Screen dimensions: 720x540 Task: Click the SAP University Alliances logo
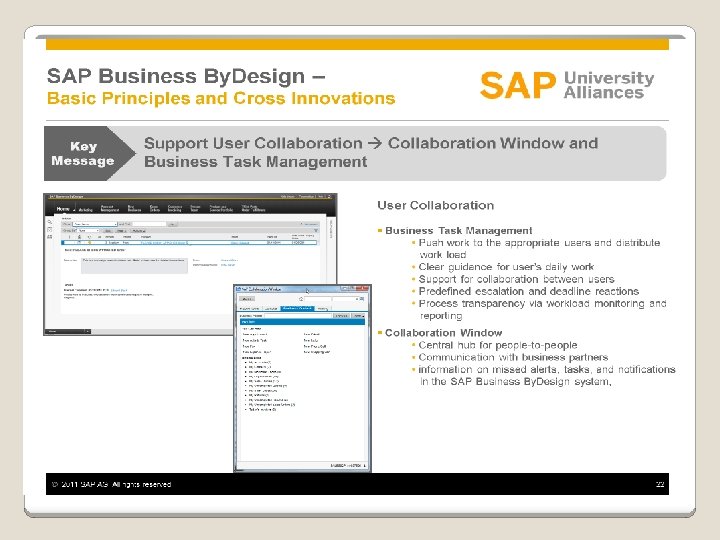tap(567, 85)
